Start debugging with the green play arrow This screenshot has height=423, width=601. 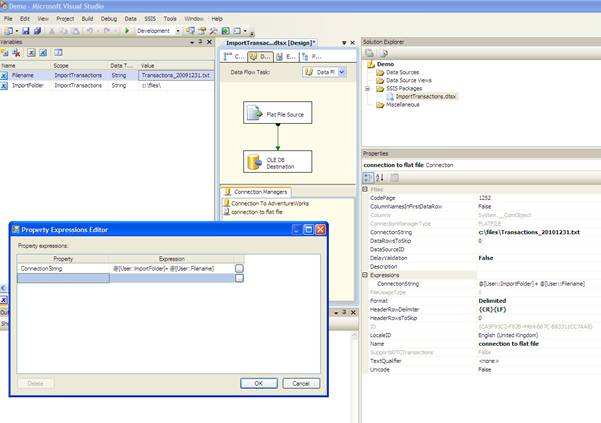point(127,31)
